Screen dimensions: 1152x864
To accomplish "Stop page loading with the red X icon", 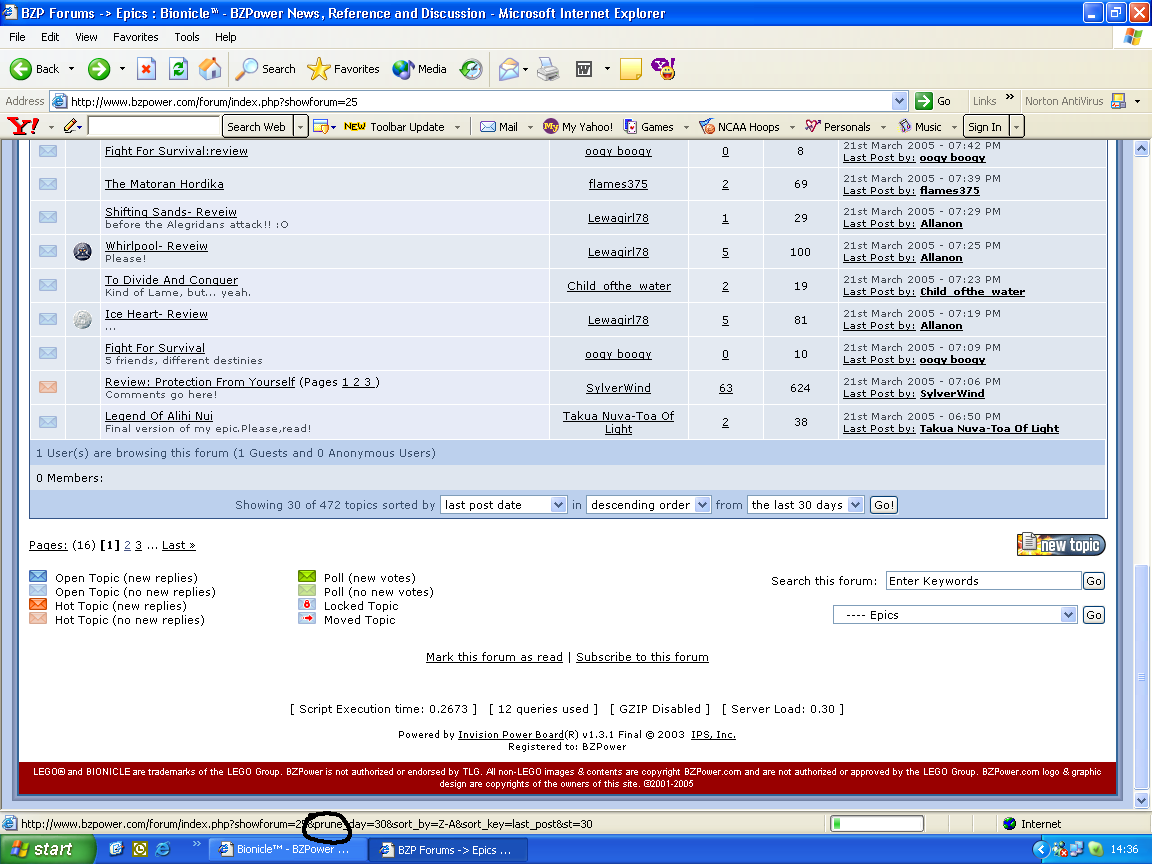I will click(146, 69).
